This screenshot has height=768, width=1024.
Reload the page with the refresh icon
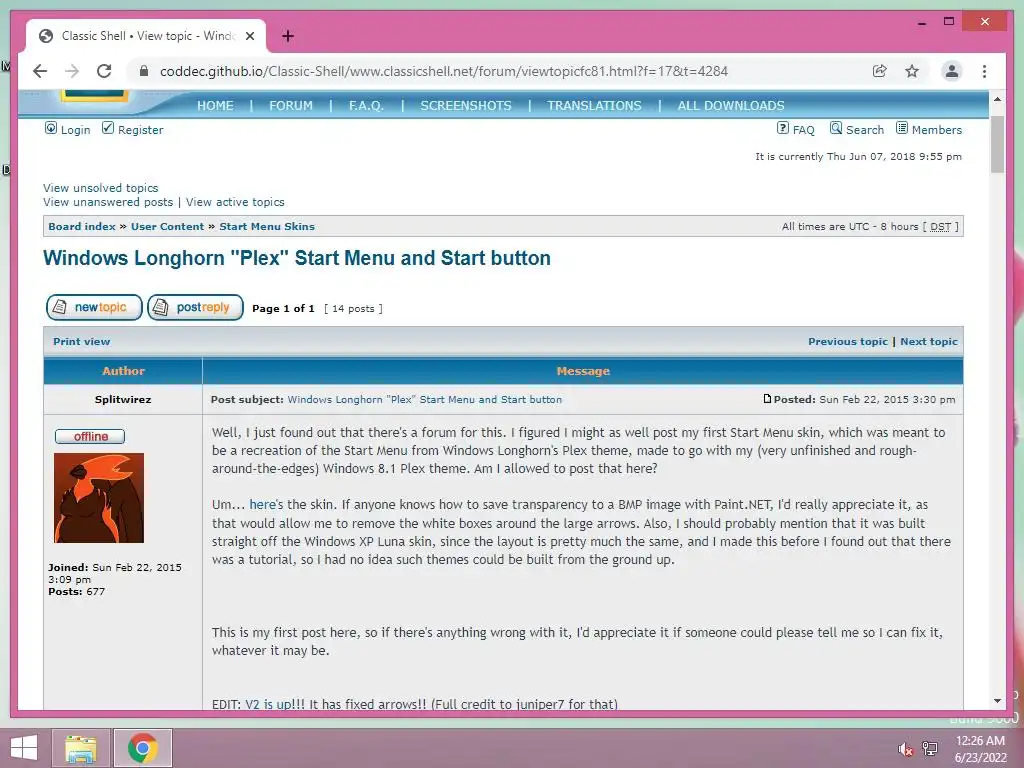(104, 71)
